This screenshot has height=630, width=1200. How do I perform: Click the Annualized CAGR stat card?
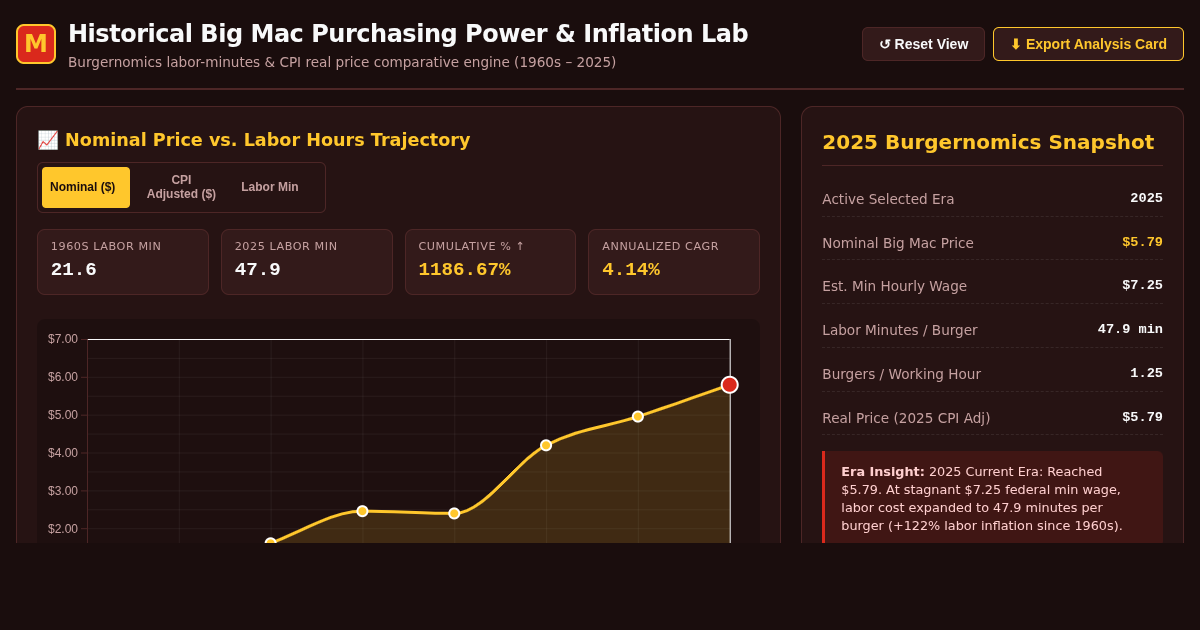tap(674, 262)
